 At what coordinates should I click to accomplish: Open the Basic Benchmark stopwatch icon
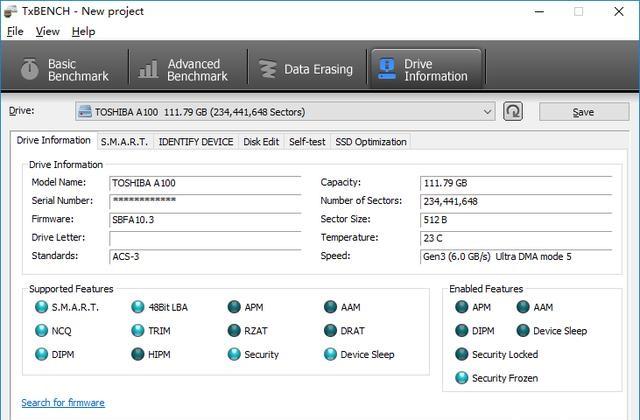coord(30,69)
